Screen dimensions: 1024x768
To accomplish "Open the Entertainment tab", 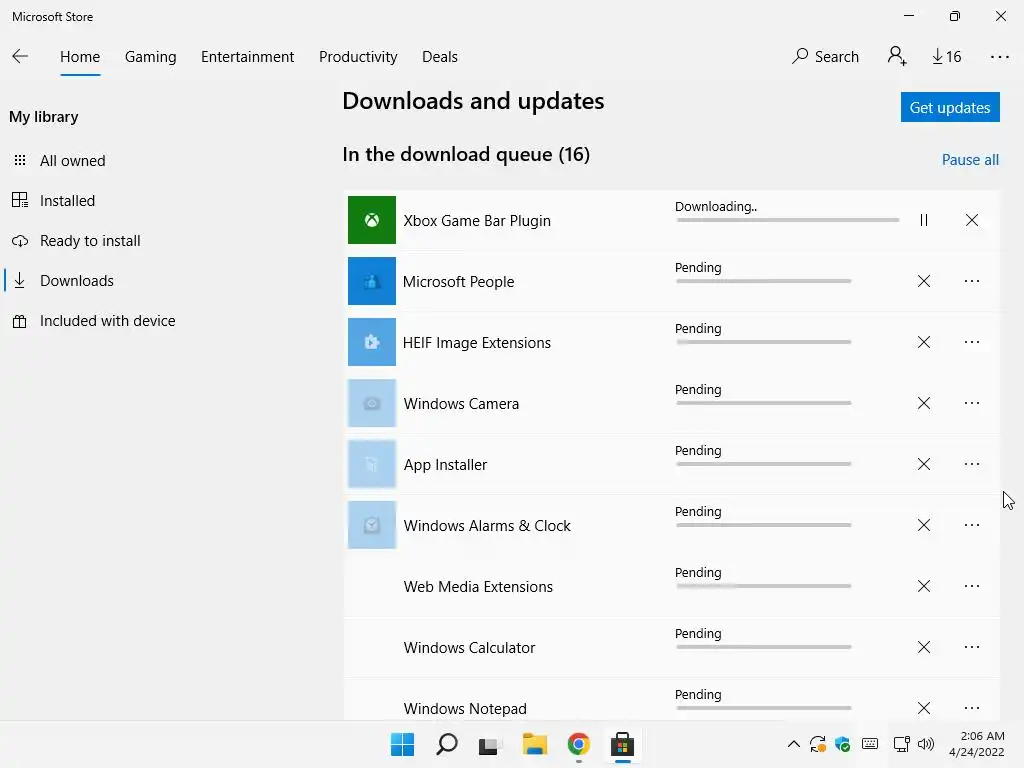I will 248,57.
